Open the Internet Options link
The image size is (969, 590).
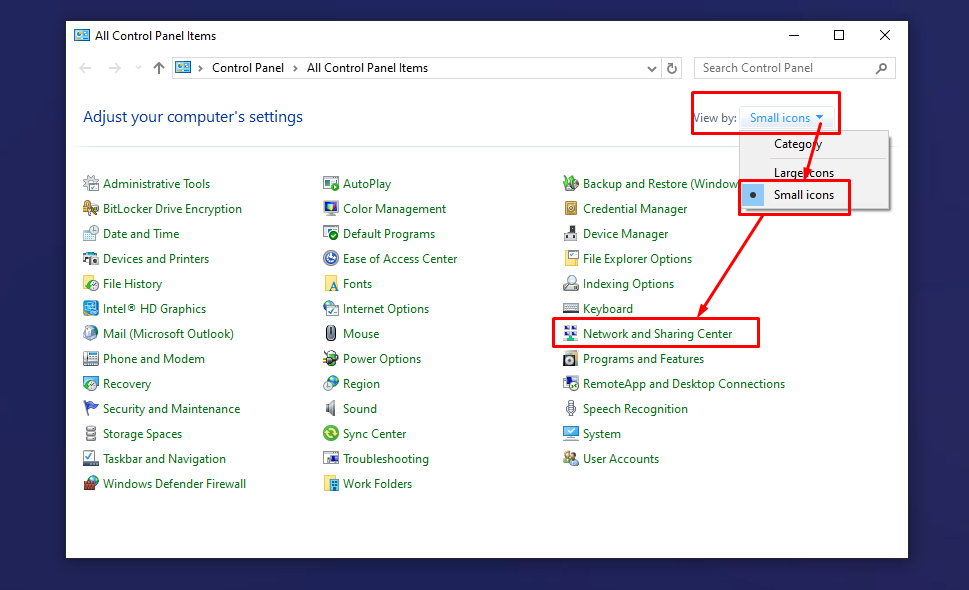point(385,309)
